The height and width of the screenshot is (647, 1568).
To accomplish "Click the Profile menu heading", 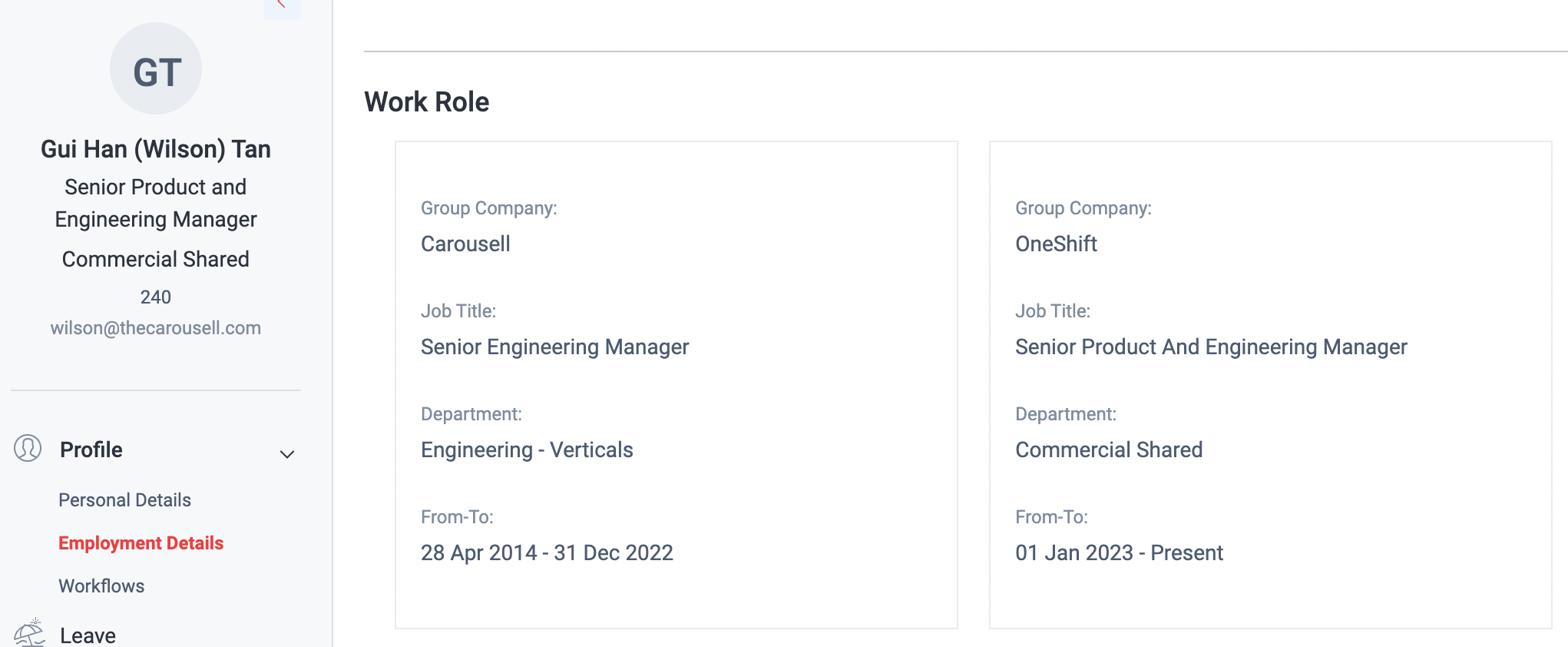I will pos(91,450).
